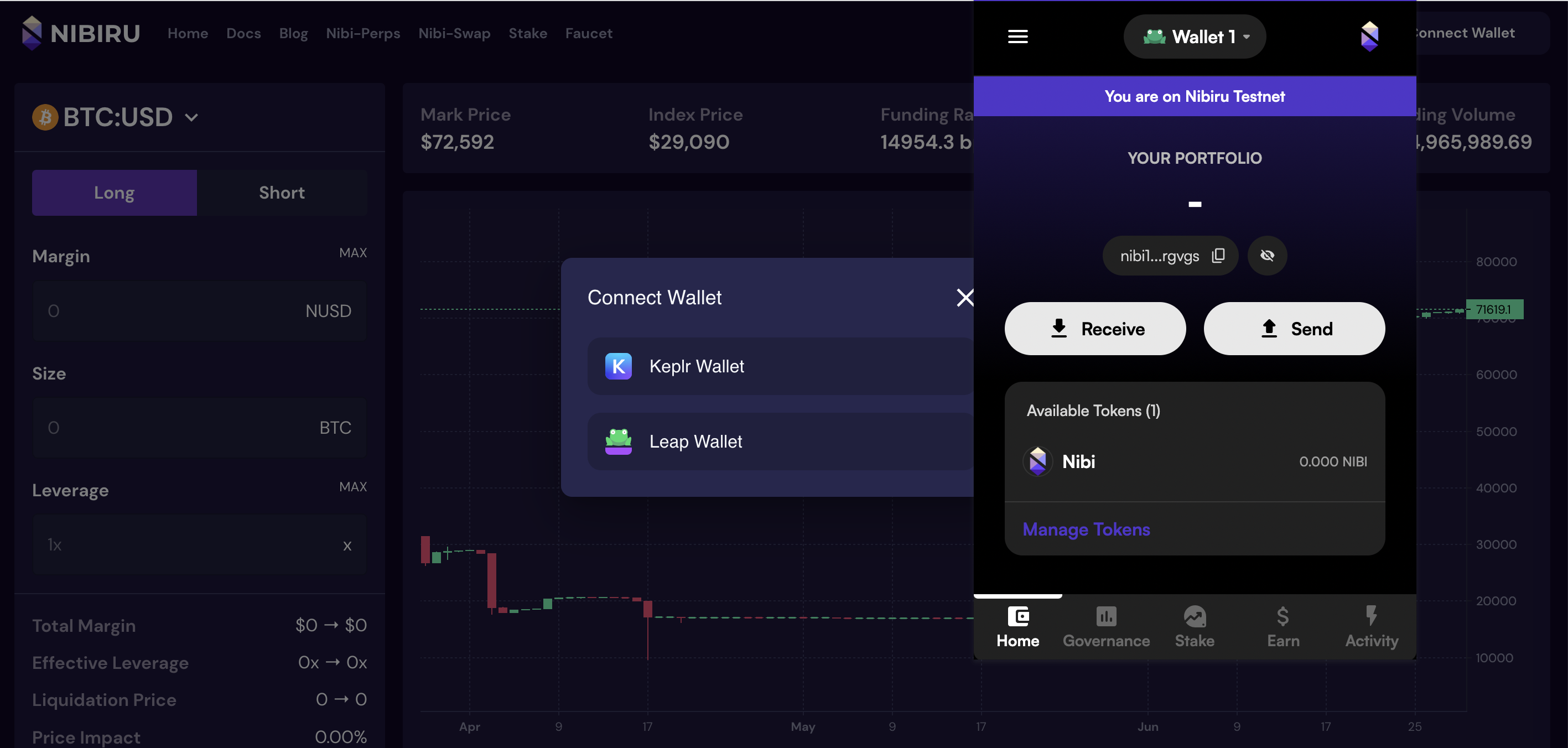Open the Blog navigation link
This screenshot has width=1568, height=748.
(x=293, y=34)
